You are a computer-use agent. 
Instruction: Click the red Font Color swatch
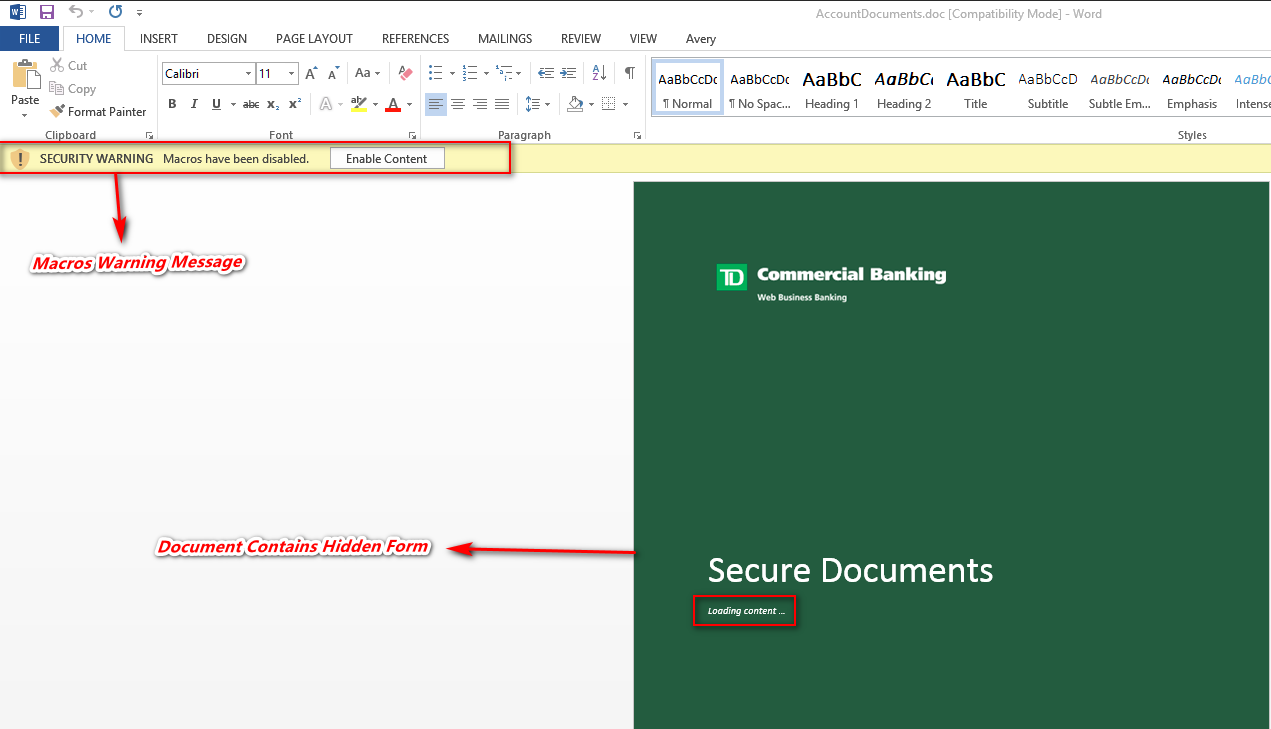click(393, 104)
